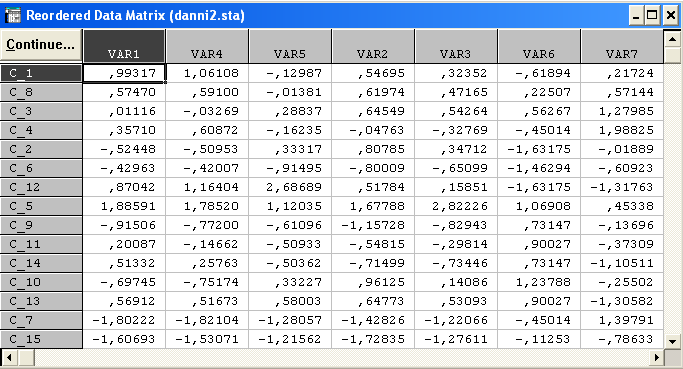
Task: Select the VAR4 column header
Action: click(x=207, y=46)
